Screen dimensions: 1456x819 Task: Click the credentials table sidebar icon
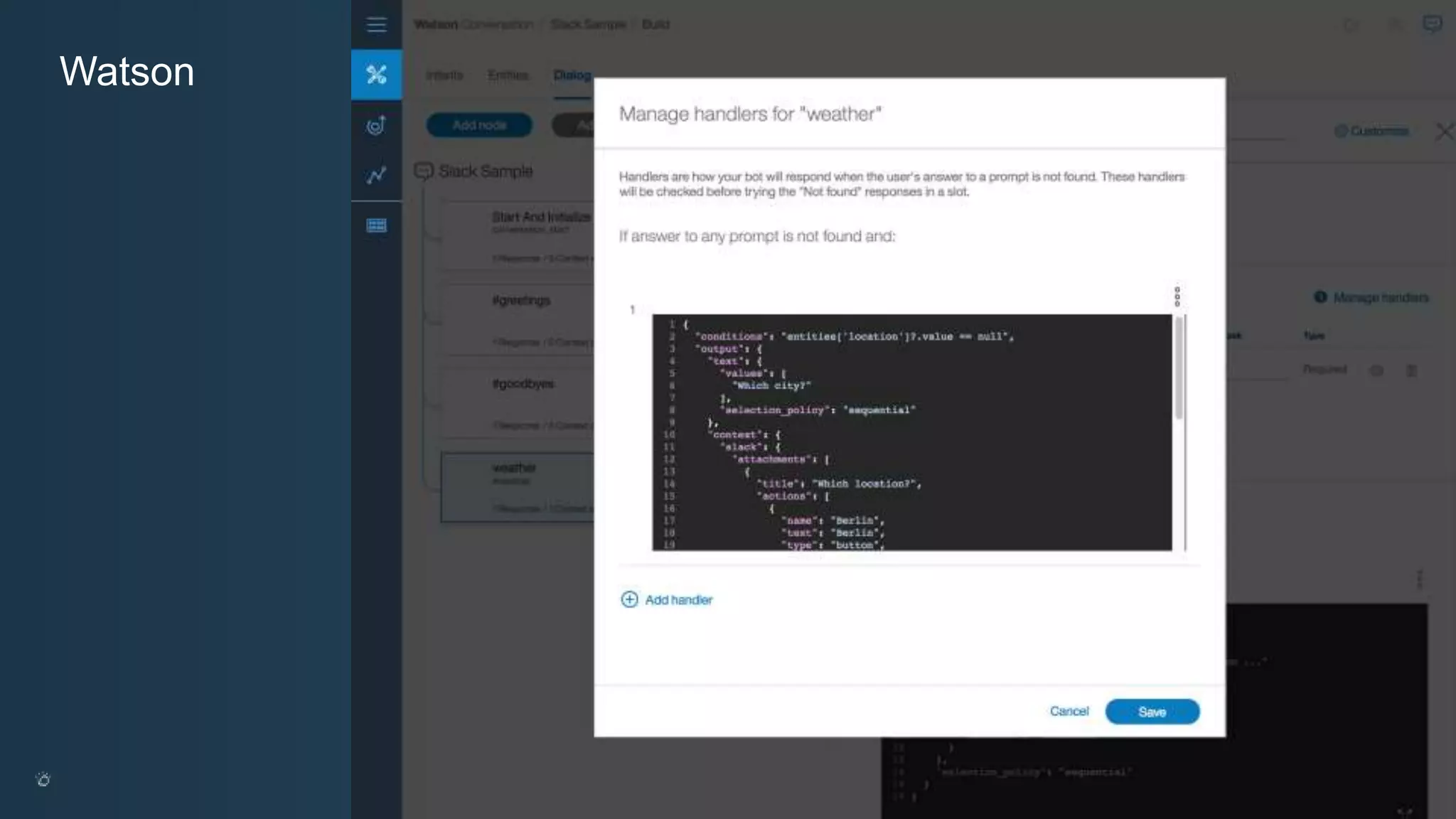pyautogui.click(x=376, y=225)
